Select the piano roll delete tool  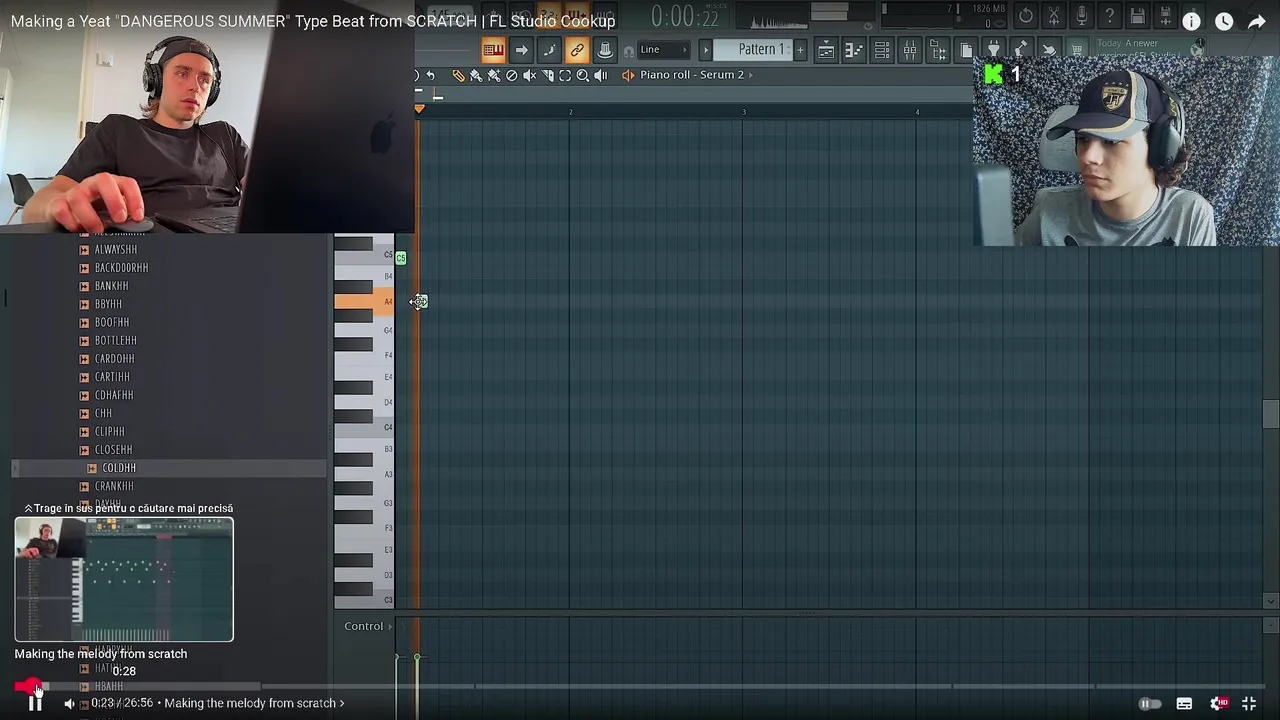click(x=512, y=75)
